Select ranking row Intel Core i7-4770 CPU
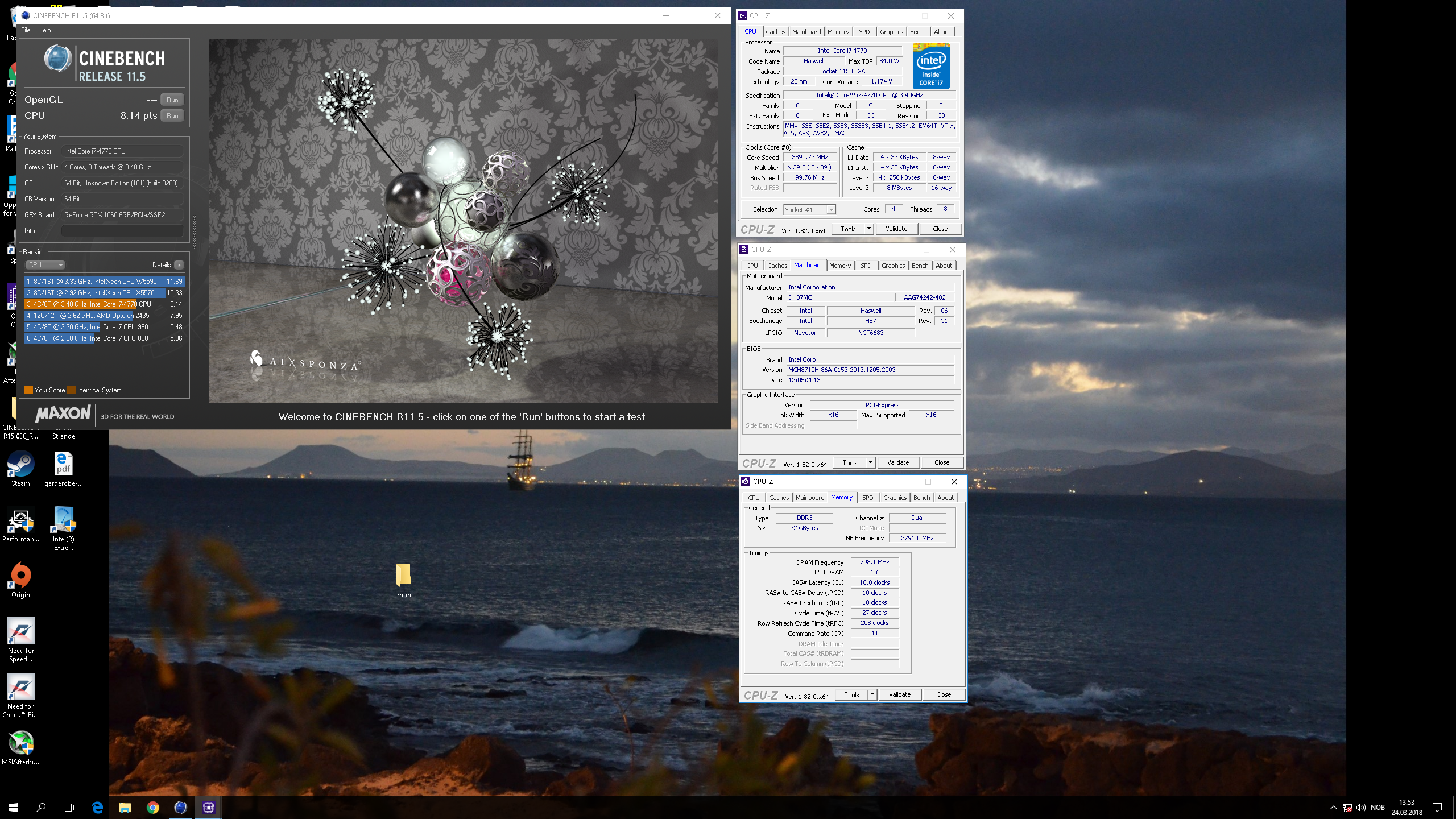Image resolution: width=1456 pixels, height=819 pixels. [104, 304]
